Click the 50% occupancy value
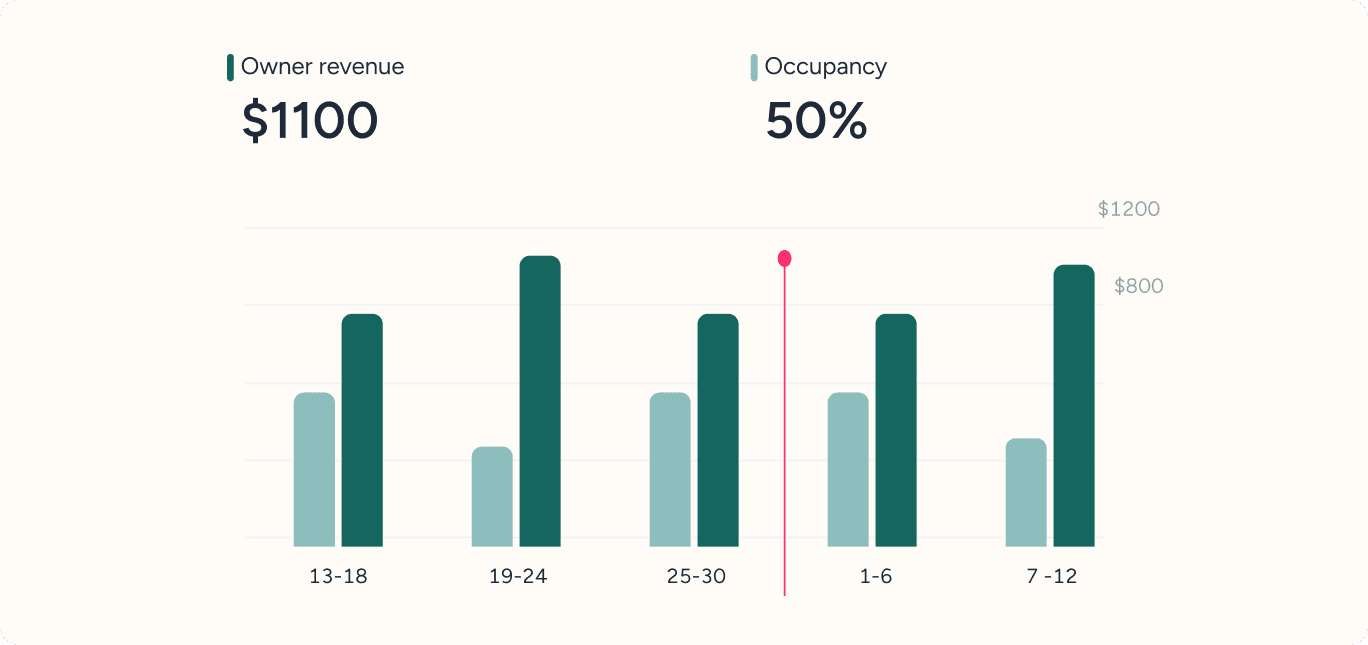Screen dimensions: 1368x645 [x=816, y=121]
